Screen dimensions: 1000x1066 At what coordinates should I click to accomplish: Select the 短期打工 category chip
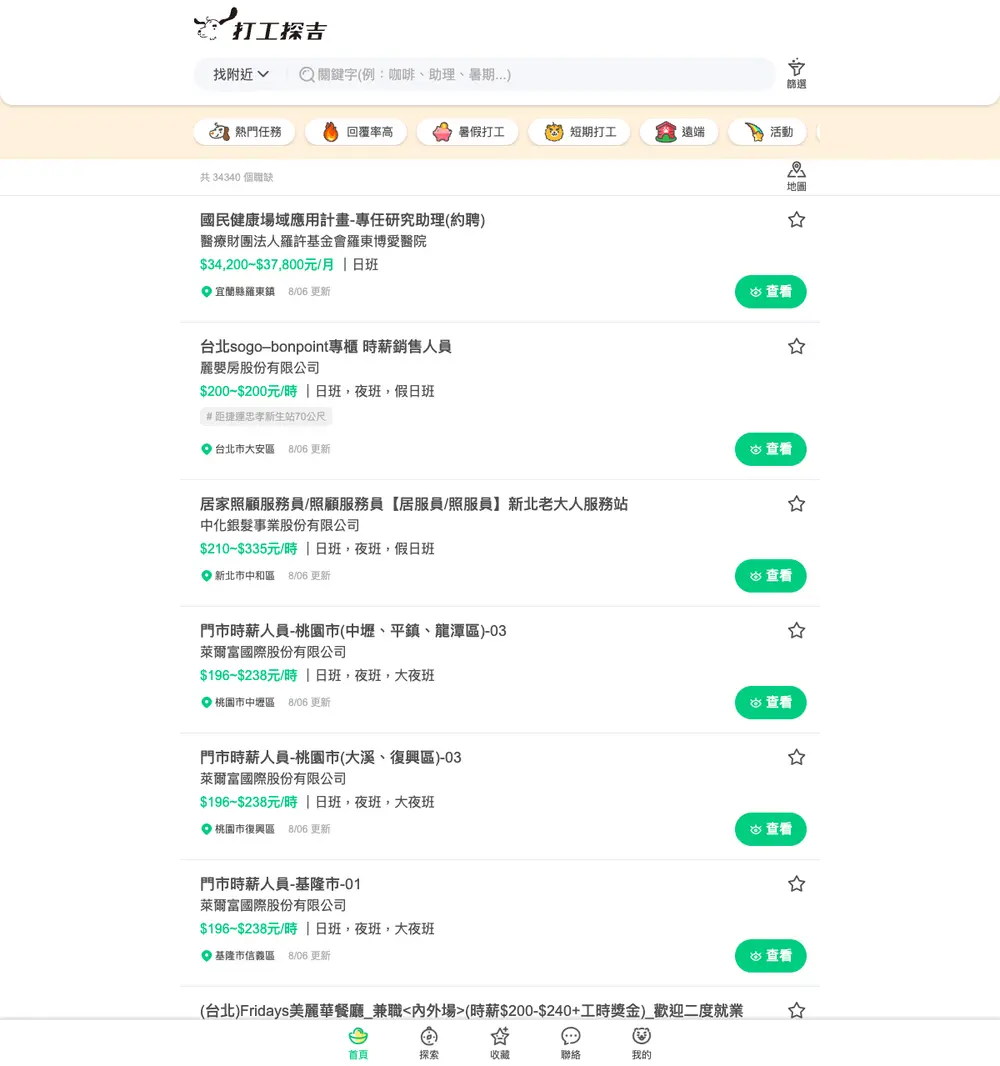click(x=579, y=132)
